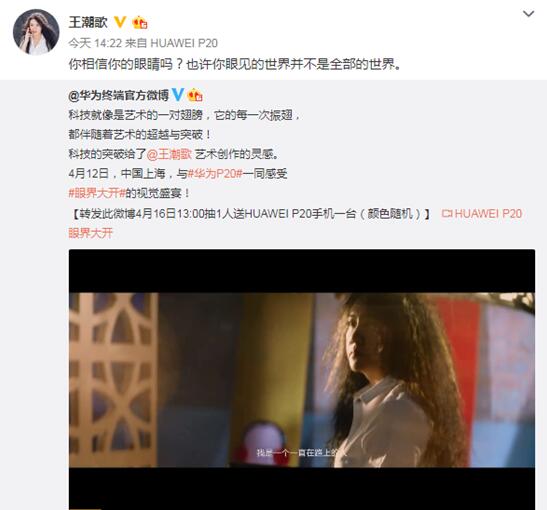Click the main post text 你相信你的眼睛吗
Screen dimensions: 547x510
(x=120, y=64)
